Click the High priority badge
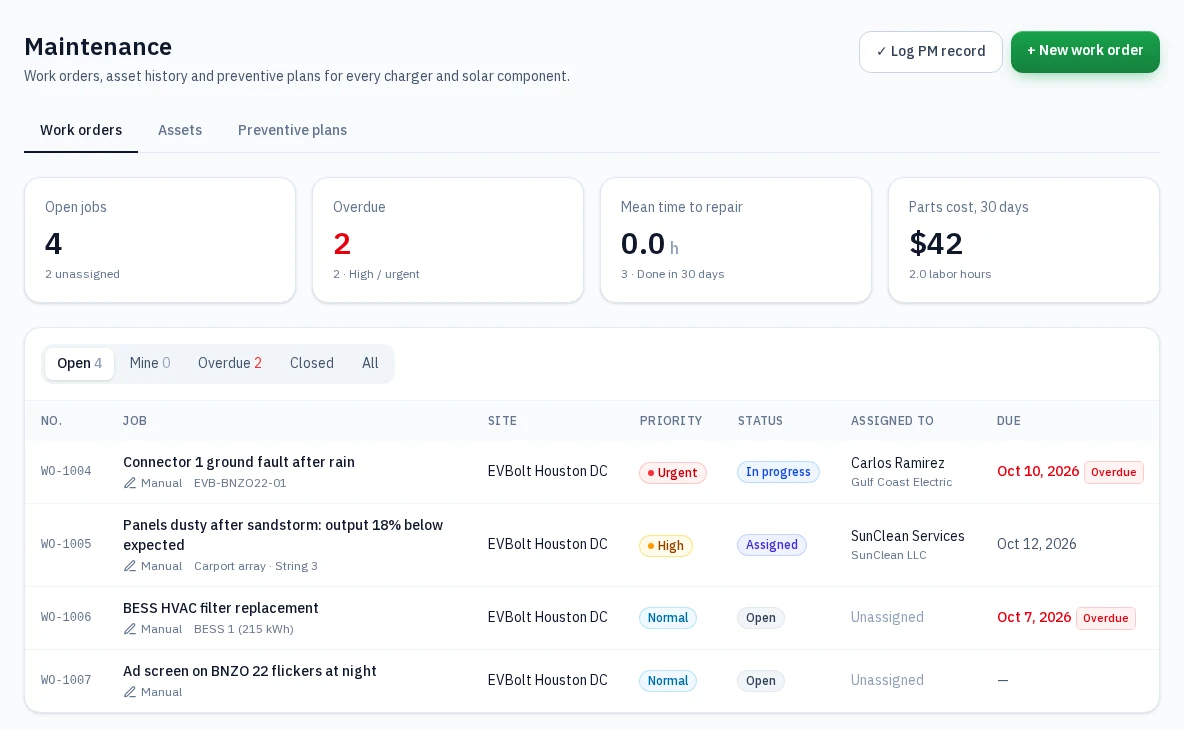Viewport: 1184px width, 730px height. coord(666,546)
